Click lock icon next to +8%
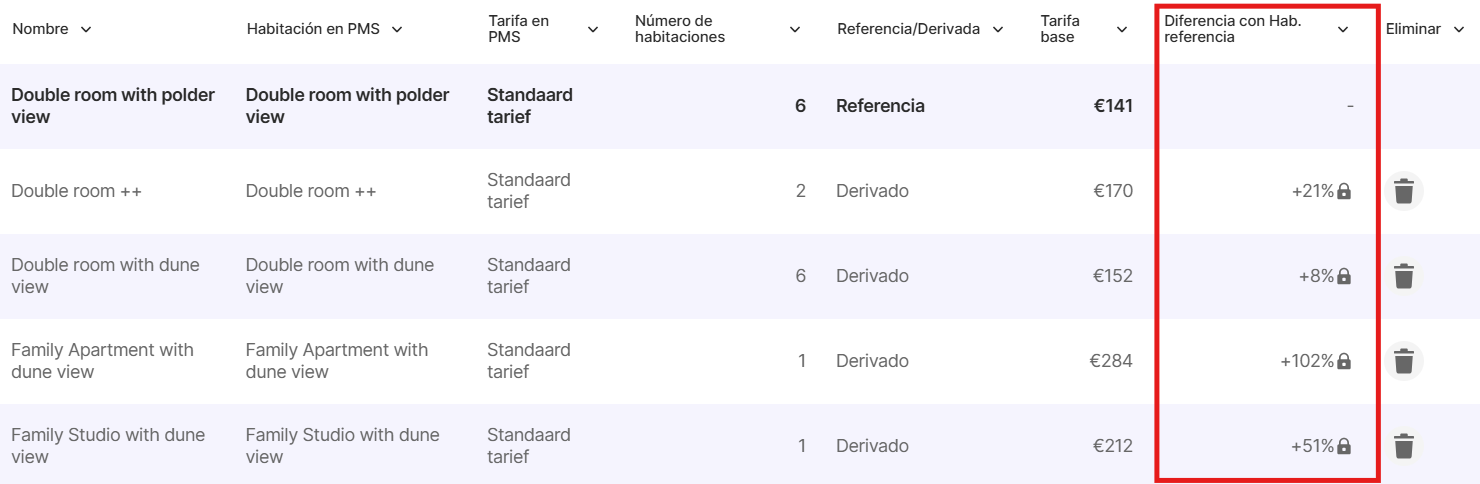Viewport: 1480px width, 484px height. [x=1344, y=276]
